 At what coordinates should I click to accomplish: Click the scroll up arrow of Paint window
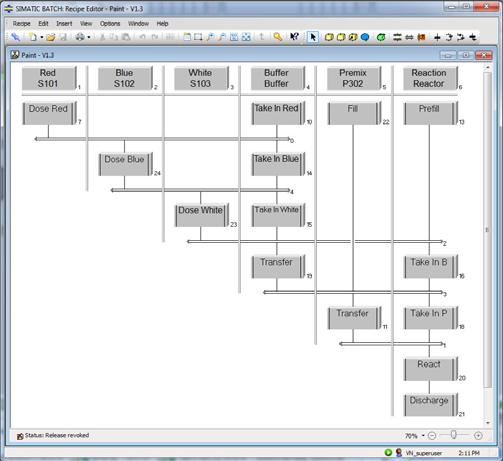pyautogui.click(x=488, y=67)
